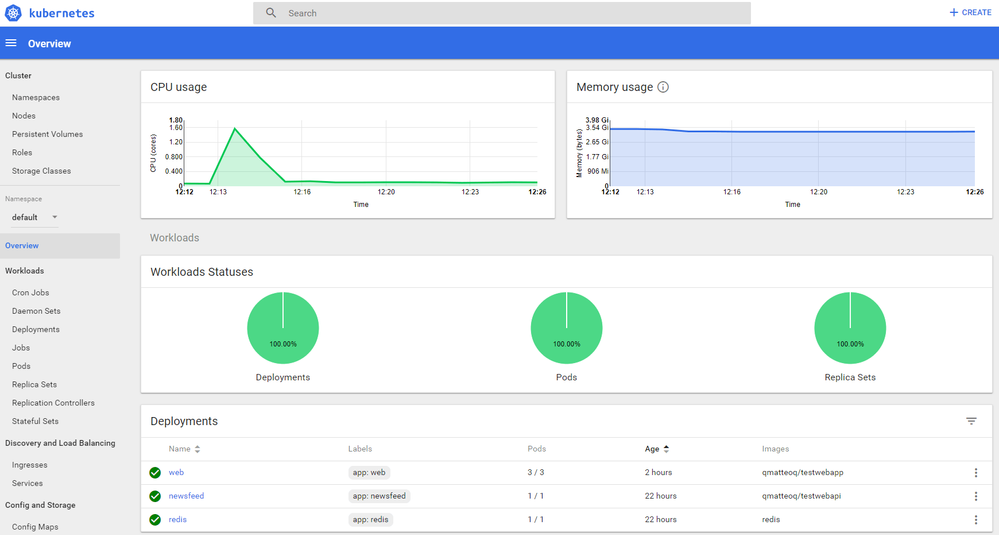The width and height of the screenshot is (999, 535).
Task: Click the 'app: web' label chip
Action: click(369, 473)
